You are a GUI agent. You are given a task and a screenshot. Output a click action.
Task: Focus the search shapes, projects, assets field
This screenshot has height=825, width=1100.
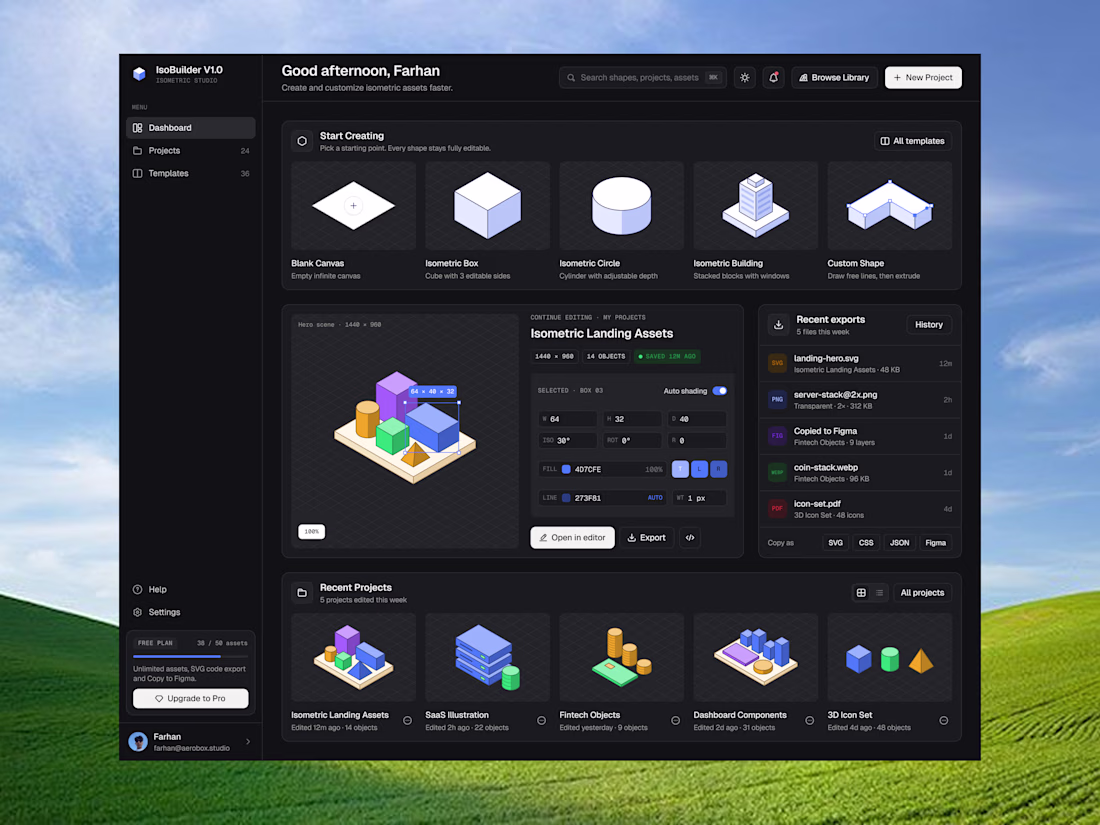coord(643,78)
